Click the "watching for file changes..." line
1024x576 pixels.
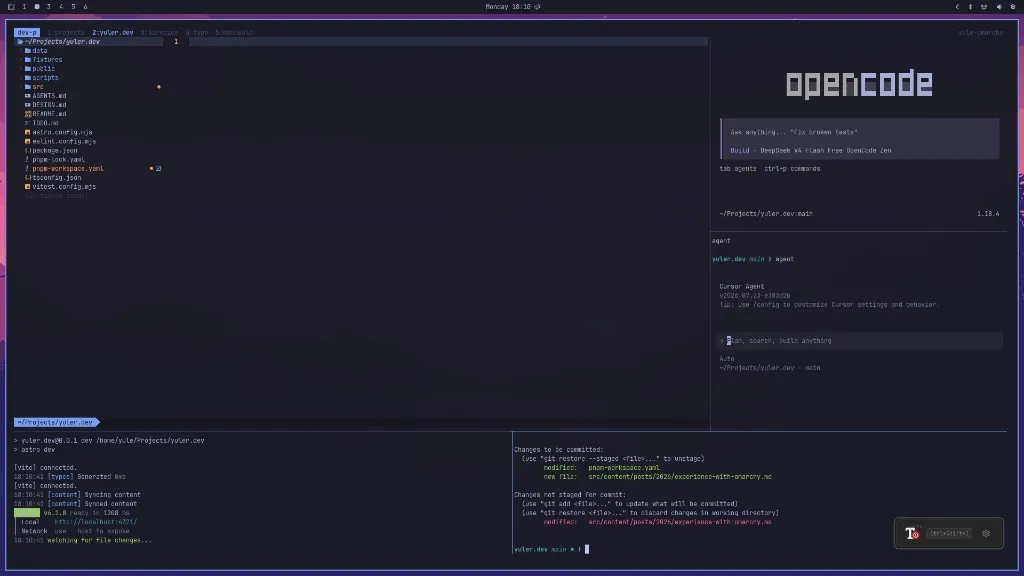tap(99, 540)
